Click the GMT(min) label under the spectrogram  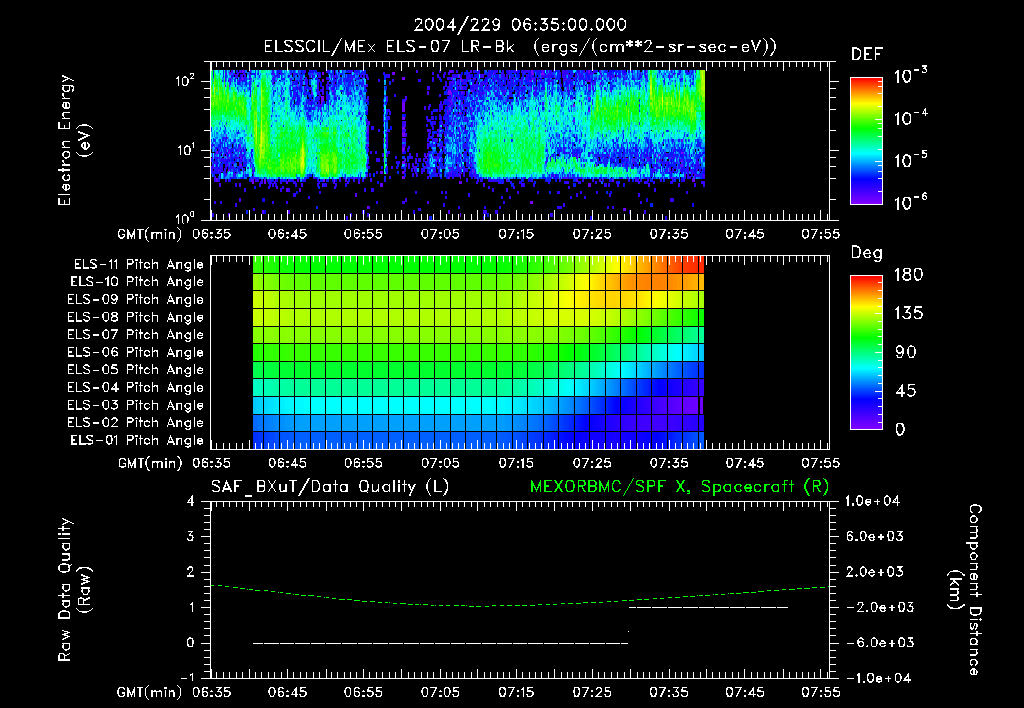[149, 234]
